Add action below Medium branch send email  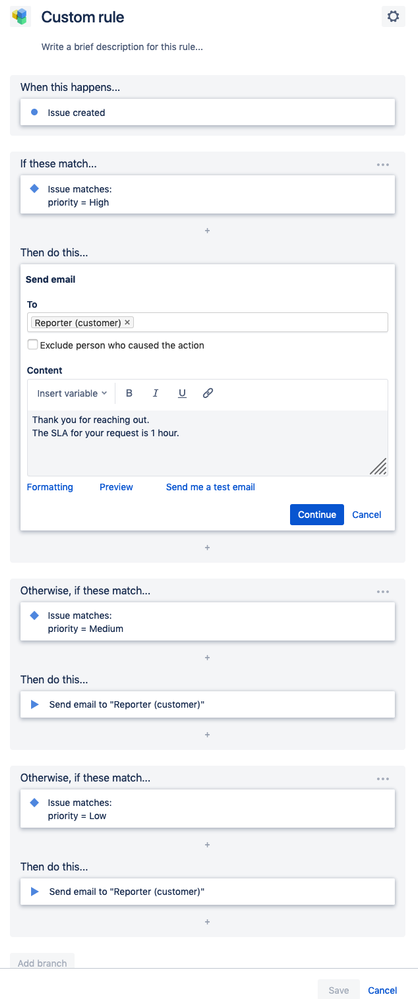tap(207, 735)
